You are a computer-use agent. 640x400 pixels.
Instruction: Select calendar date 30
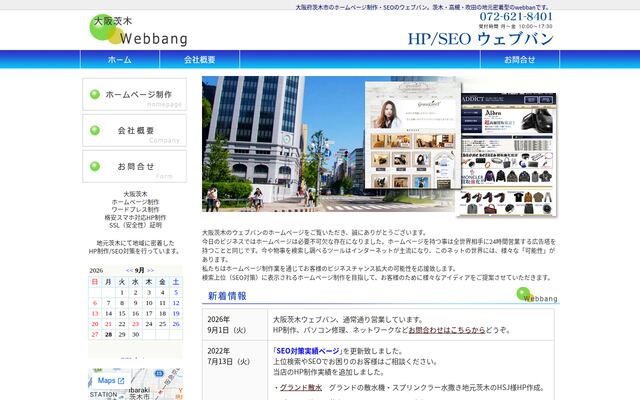pyautogui.click(x=136, y=334)
